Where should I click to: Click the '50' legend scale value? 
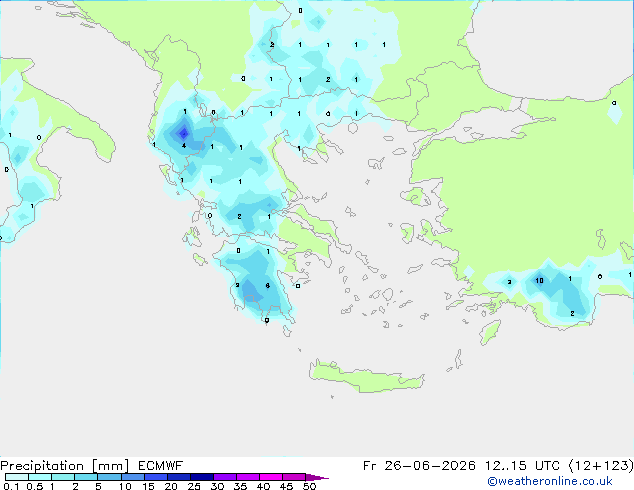309,486
